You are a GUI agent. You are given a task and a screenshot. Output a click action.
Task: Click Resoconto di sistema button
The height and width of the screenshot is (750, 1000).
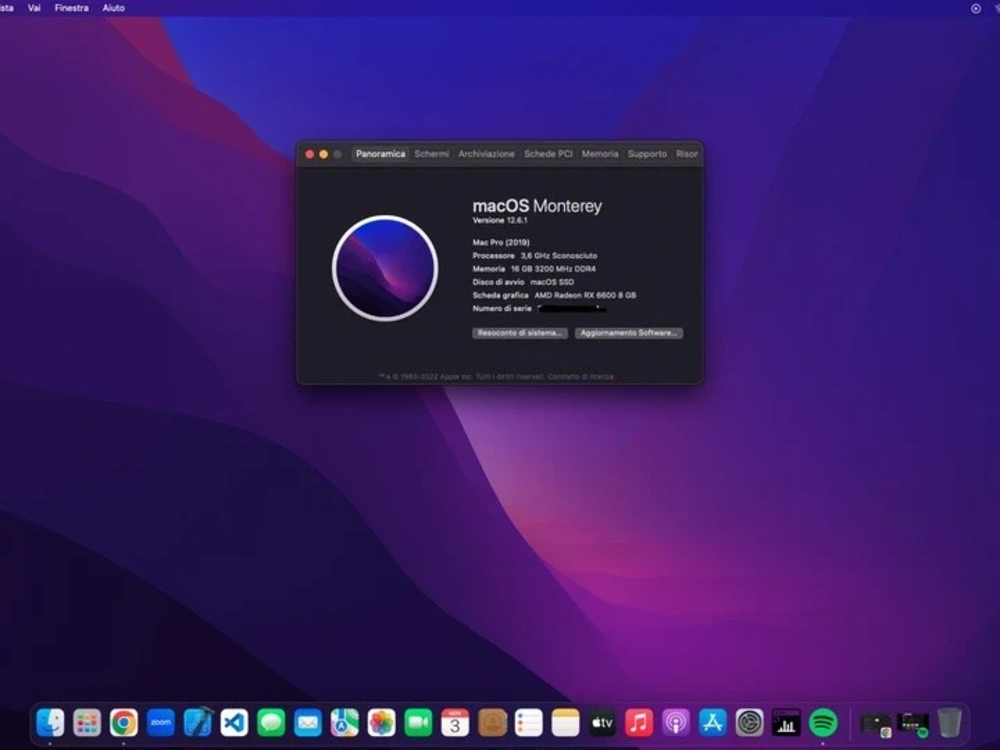(x=520, y=333)
